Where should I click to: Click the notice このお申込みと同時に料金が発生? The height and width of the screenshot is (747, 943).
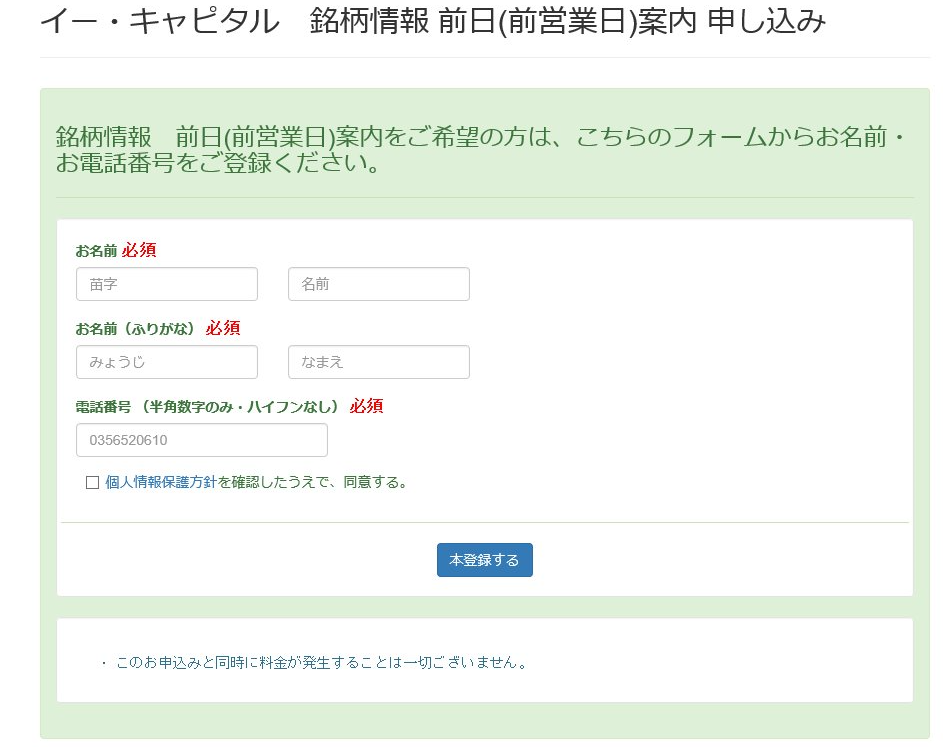322,662
